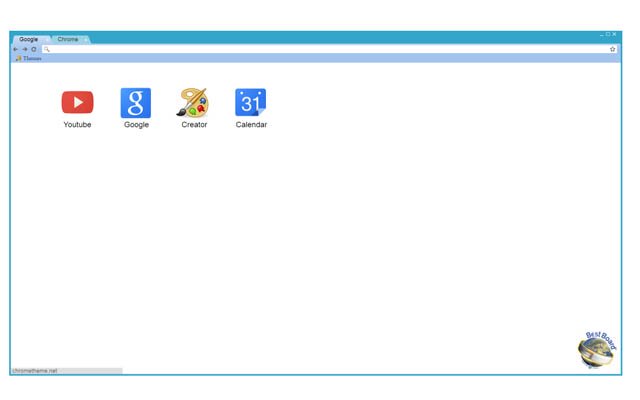This screenshot has height=400, width=640.
Task: Open the Google search app icon
Action: (136, 103)
